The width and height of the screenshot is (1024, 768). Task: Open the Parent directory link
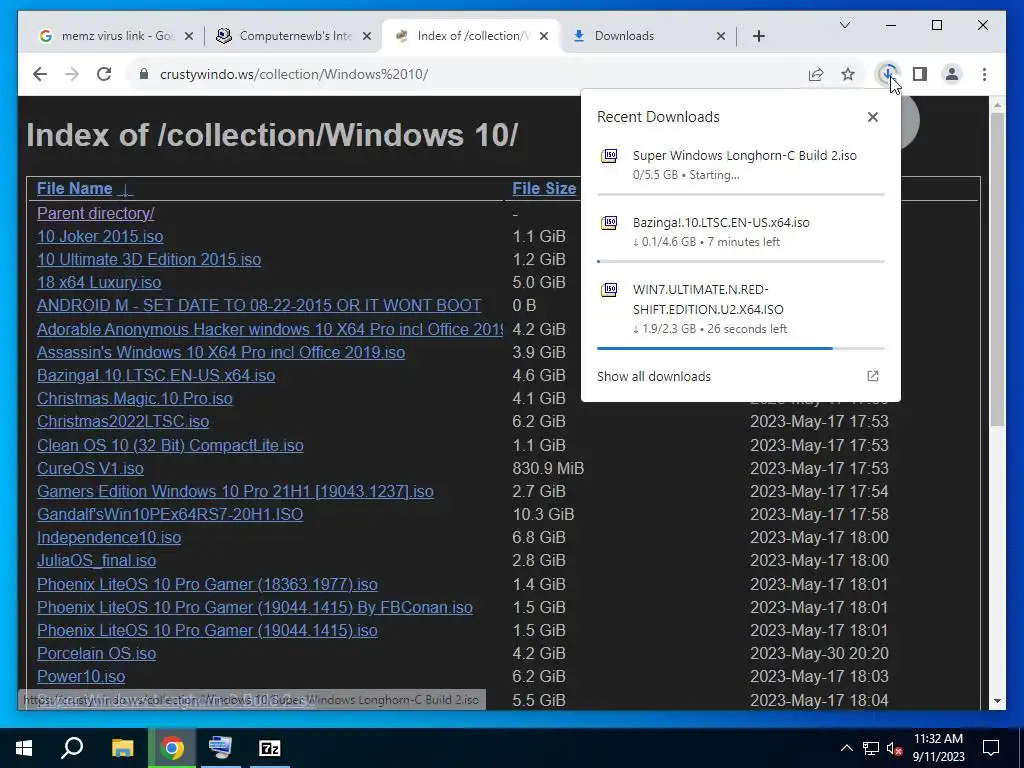[95, 214]
